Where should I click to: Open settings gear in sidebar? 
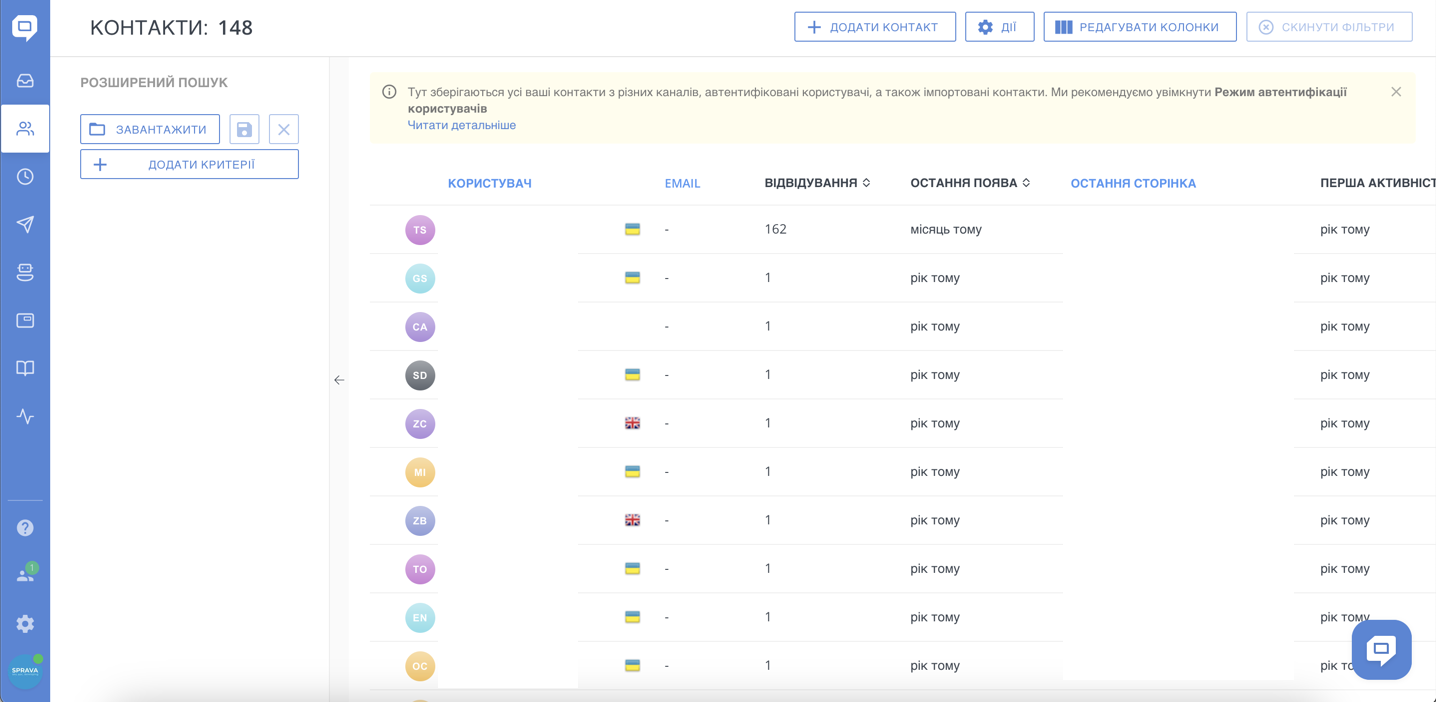25,624
